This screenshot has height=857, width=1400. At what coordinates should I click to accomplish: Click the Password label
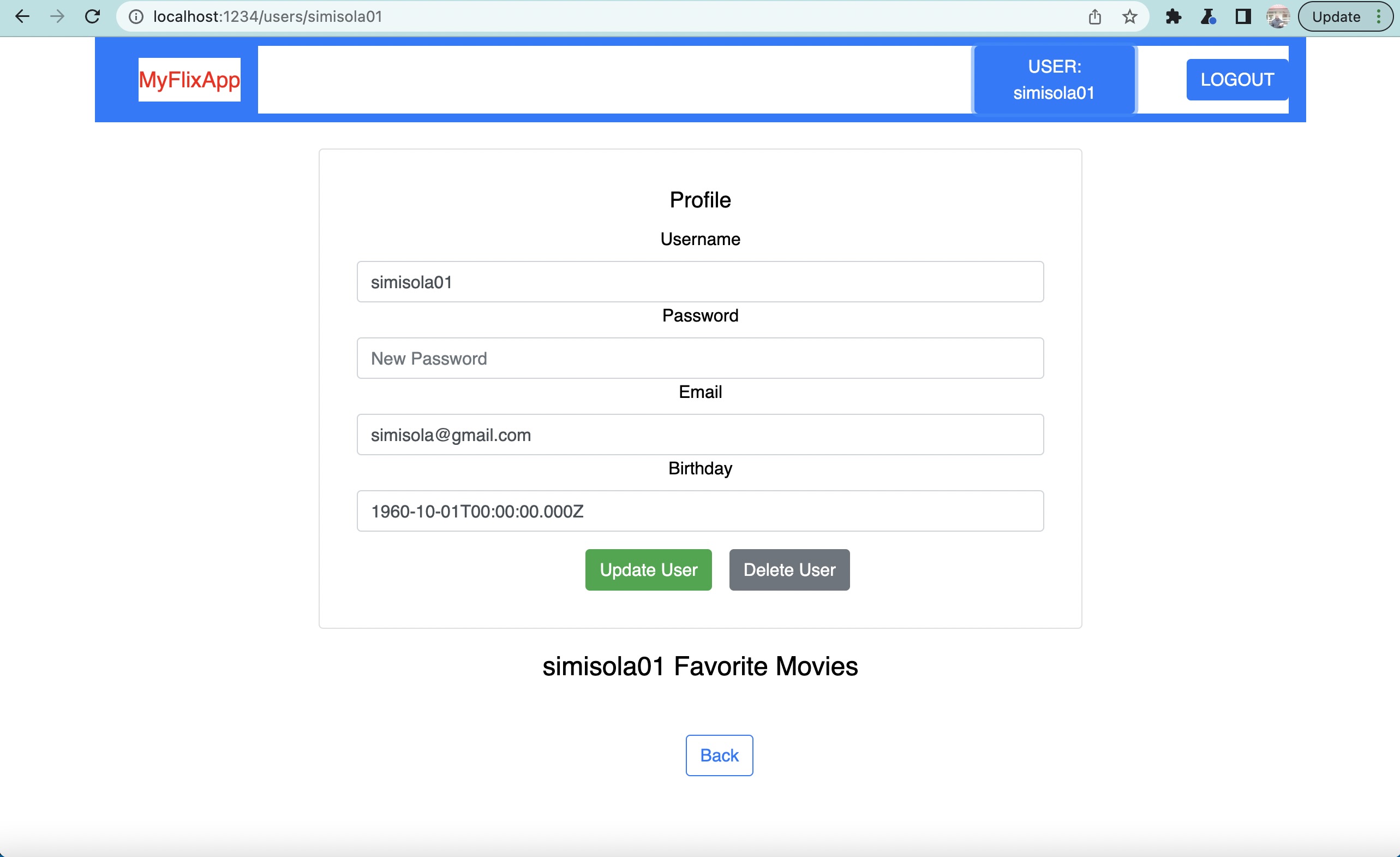pos(700,316)
